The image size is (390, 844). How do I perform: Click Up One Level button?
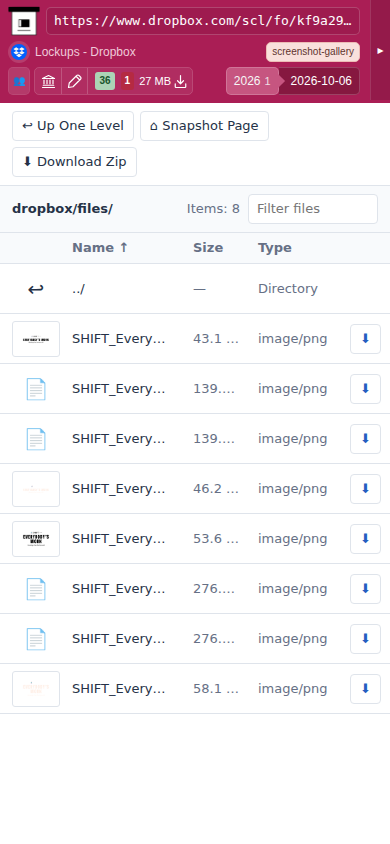tap(73, 126)
